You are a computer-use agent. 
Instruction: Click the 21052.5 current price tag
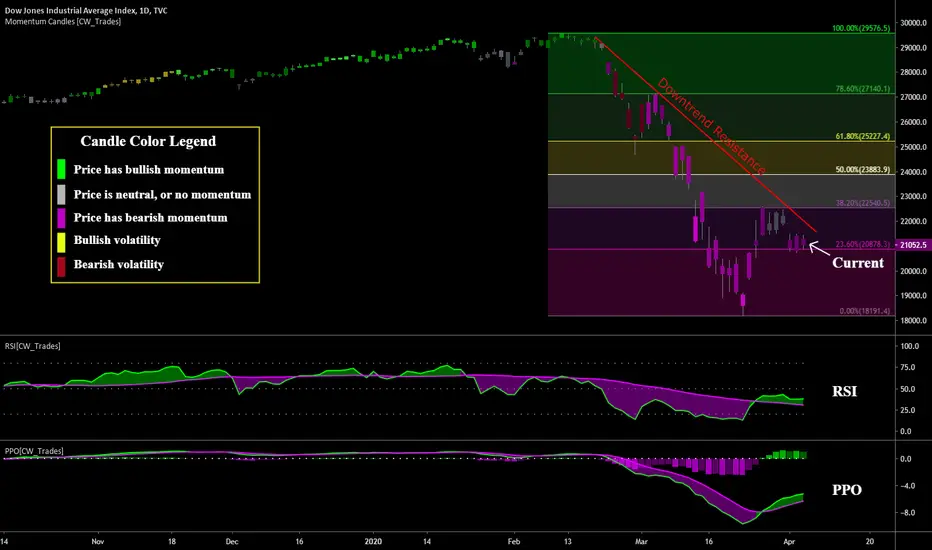click(x=913, y=245)
